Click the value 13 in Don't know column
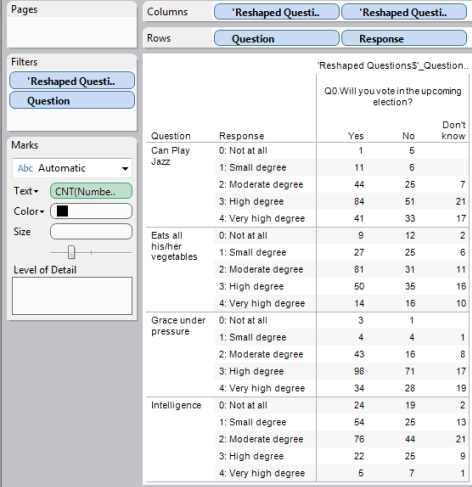Screen dimensions: 472x487 461,422
